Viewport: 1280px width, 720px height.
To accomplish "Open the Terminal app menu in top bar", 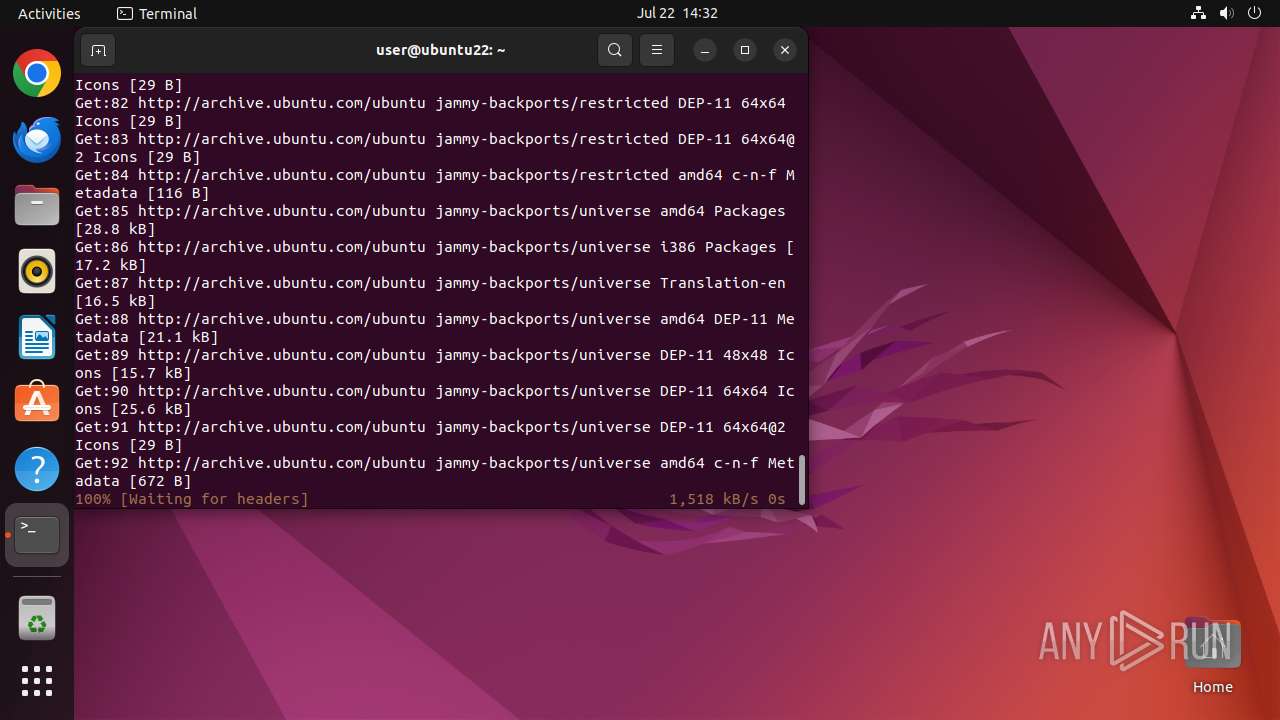I will click(157, 14).
